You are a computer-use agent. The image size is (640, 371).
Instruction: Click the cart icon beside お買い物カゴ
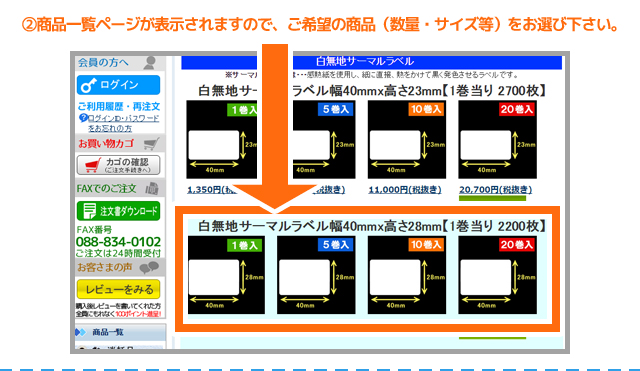pyautogui.click(x=151, y=144)
